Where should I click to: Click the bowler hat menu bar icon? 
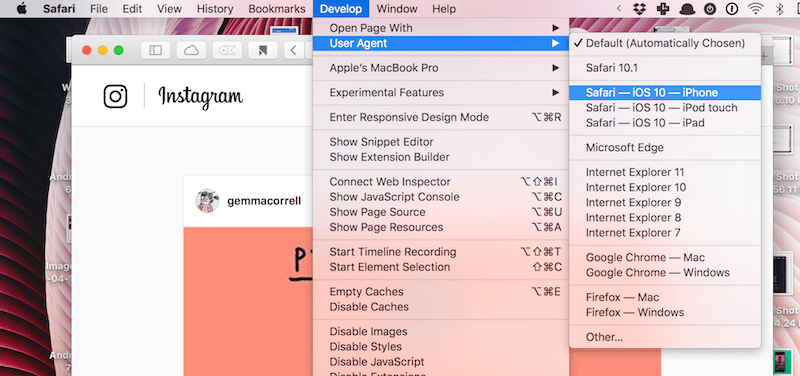(687, 9)
